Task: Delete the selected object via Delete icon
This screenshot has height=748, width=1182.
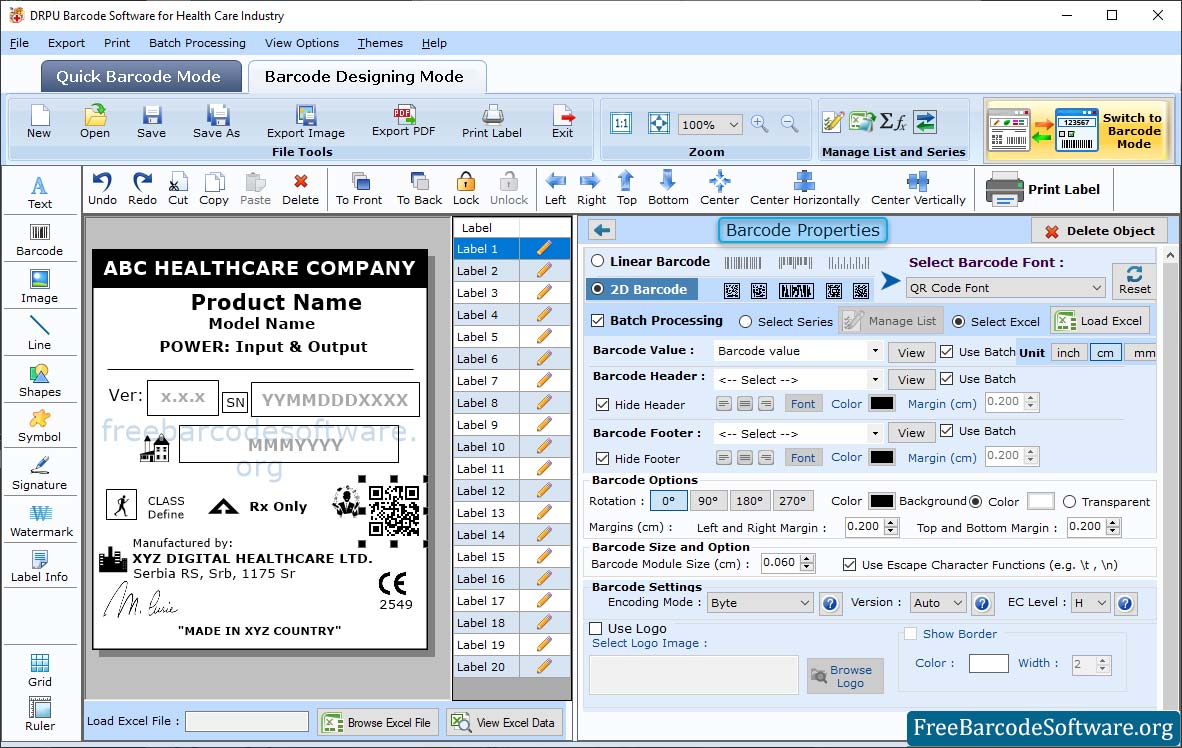Action: (300, 189)
